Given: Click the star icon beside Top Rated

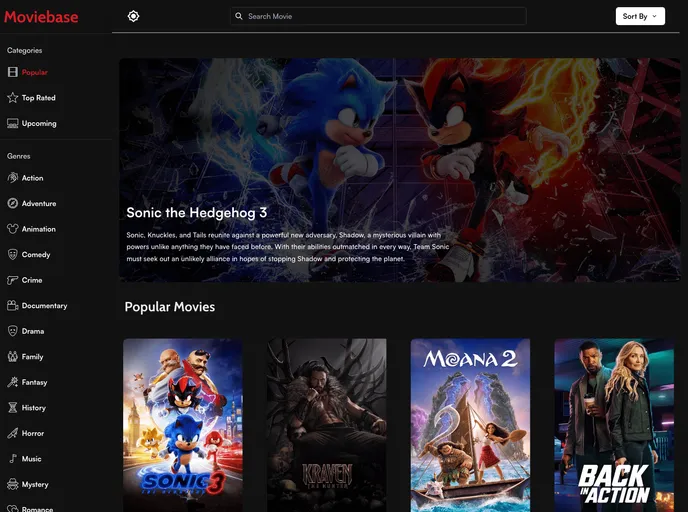Looking at the screenshot, I should pos(13,97).
